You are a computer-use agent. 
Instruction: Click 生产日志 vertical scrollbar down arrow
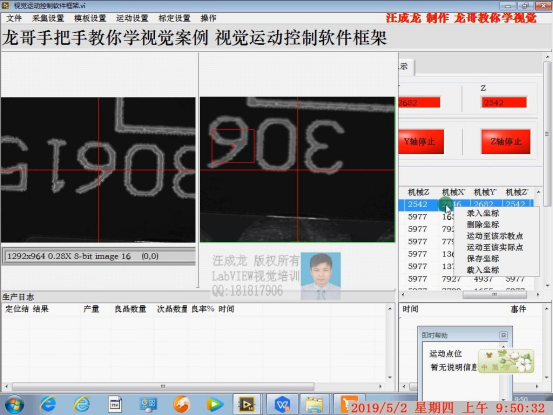(390, 377)
